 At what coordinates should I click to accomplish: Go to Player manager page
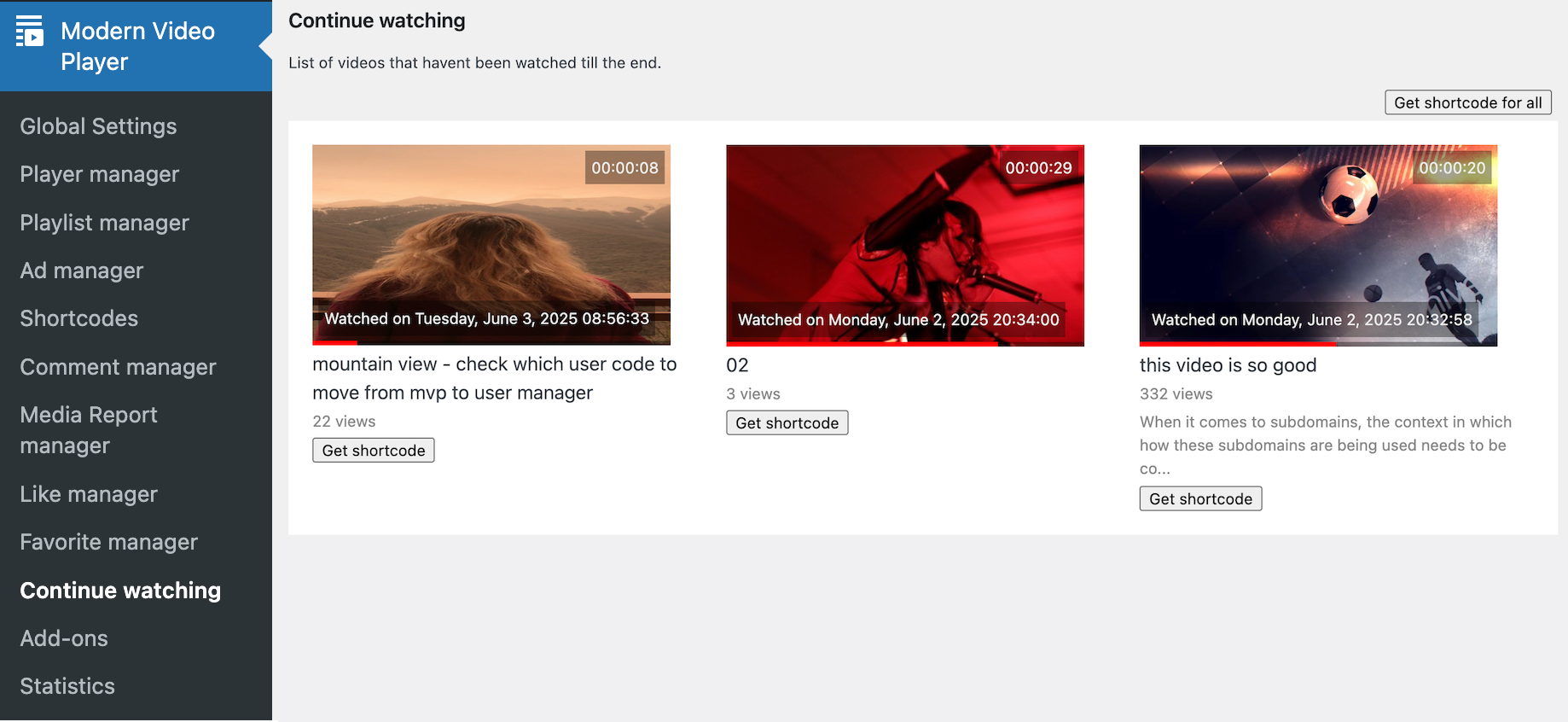tap(99, 174)
